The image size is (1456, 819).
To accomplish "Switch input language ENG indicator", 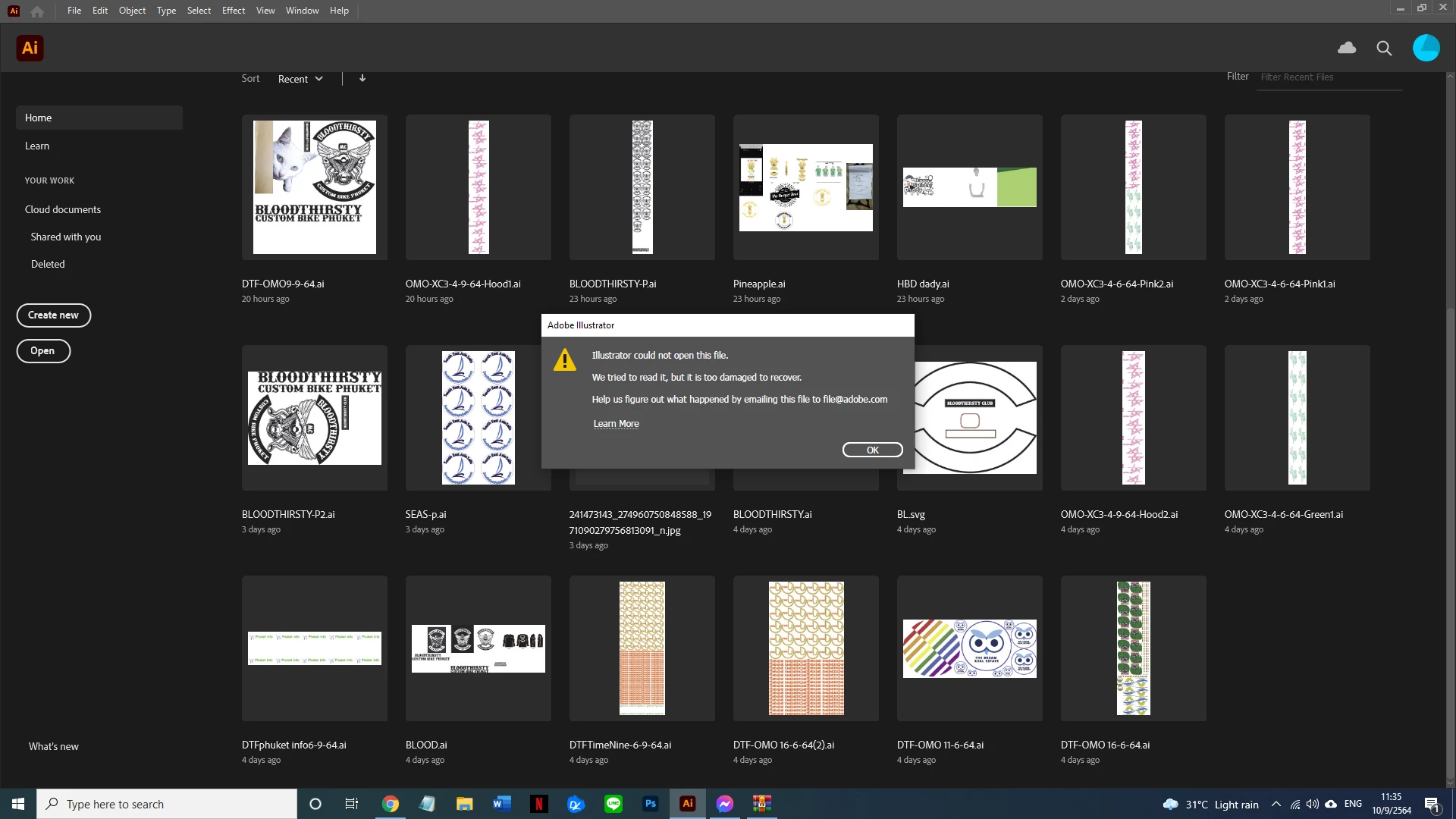I will [x=1353, y=804].
